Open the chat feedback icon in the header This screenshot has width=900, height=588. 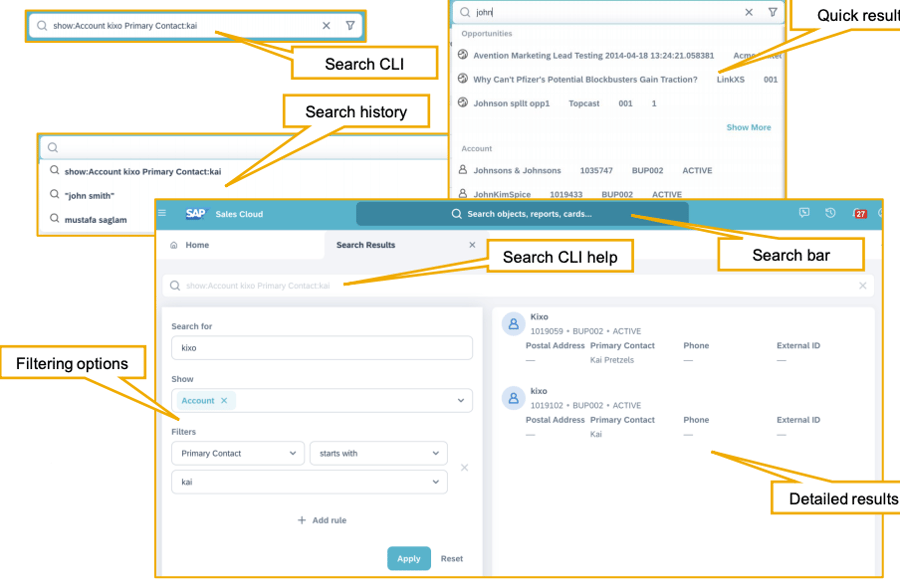click(804, 213)
